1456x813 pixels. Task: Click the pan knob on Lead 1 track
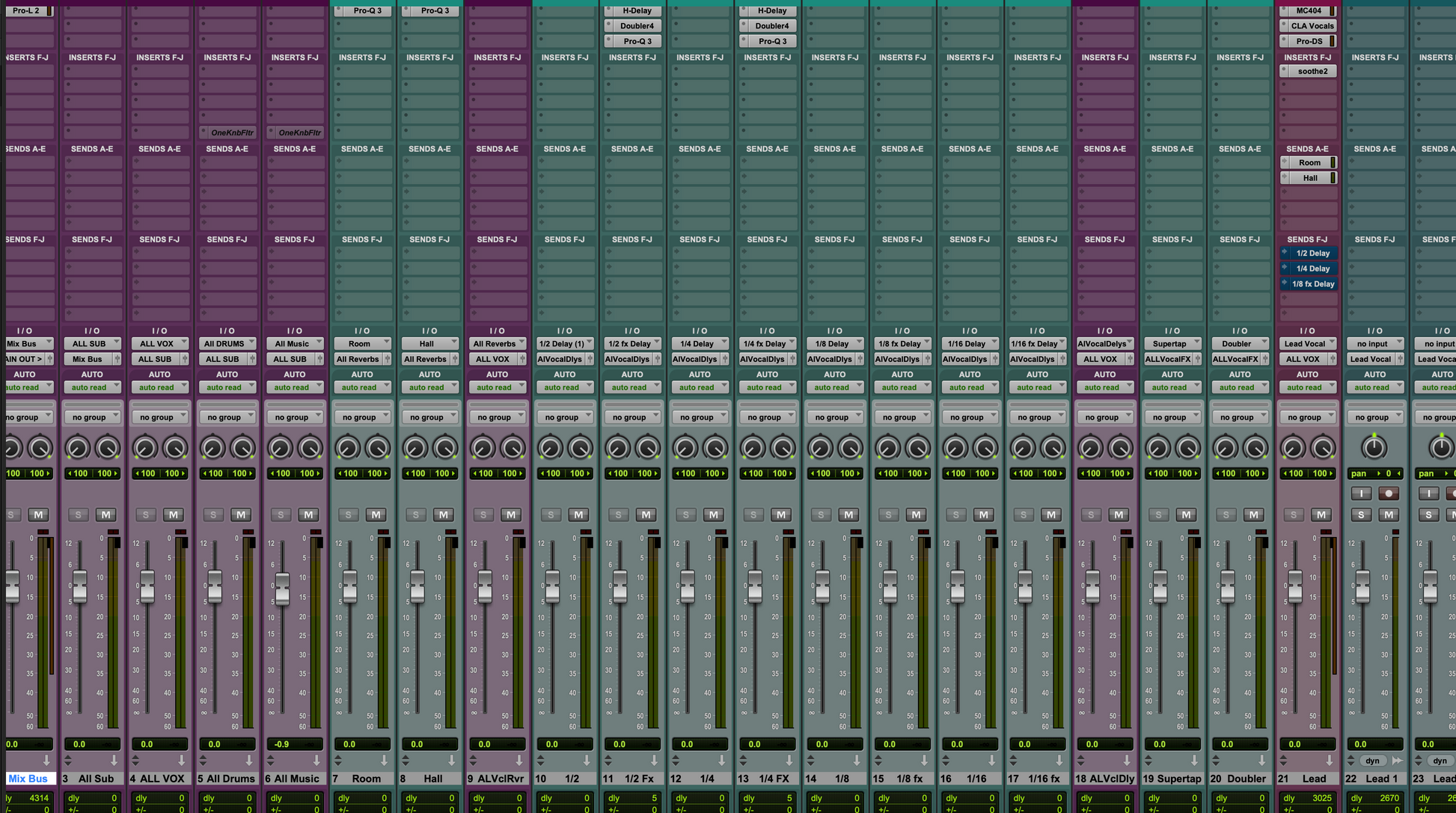[1374, 448]
